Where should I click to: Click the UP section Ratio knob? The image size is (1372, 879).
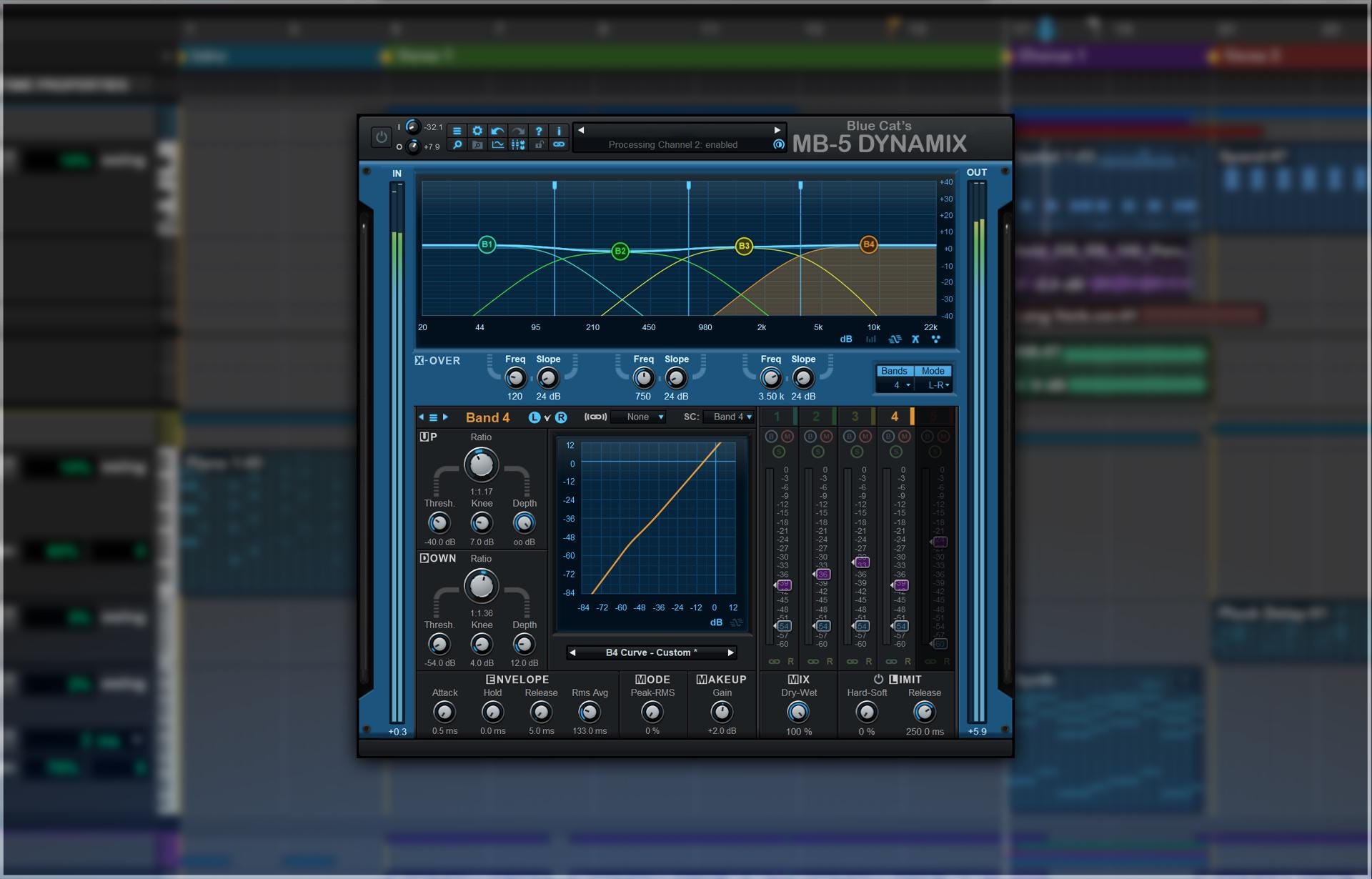tap(481, 465)
